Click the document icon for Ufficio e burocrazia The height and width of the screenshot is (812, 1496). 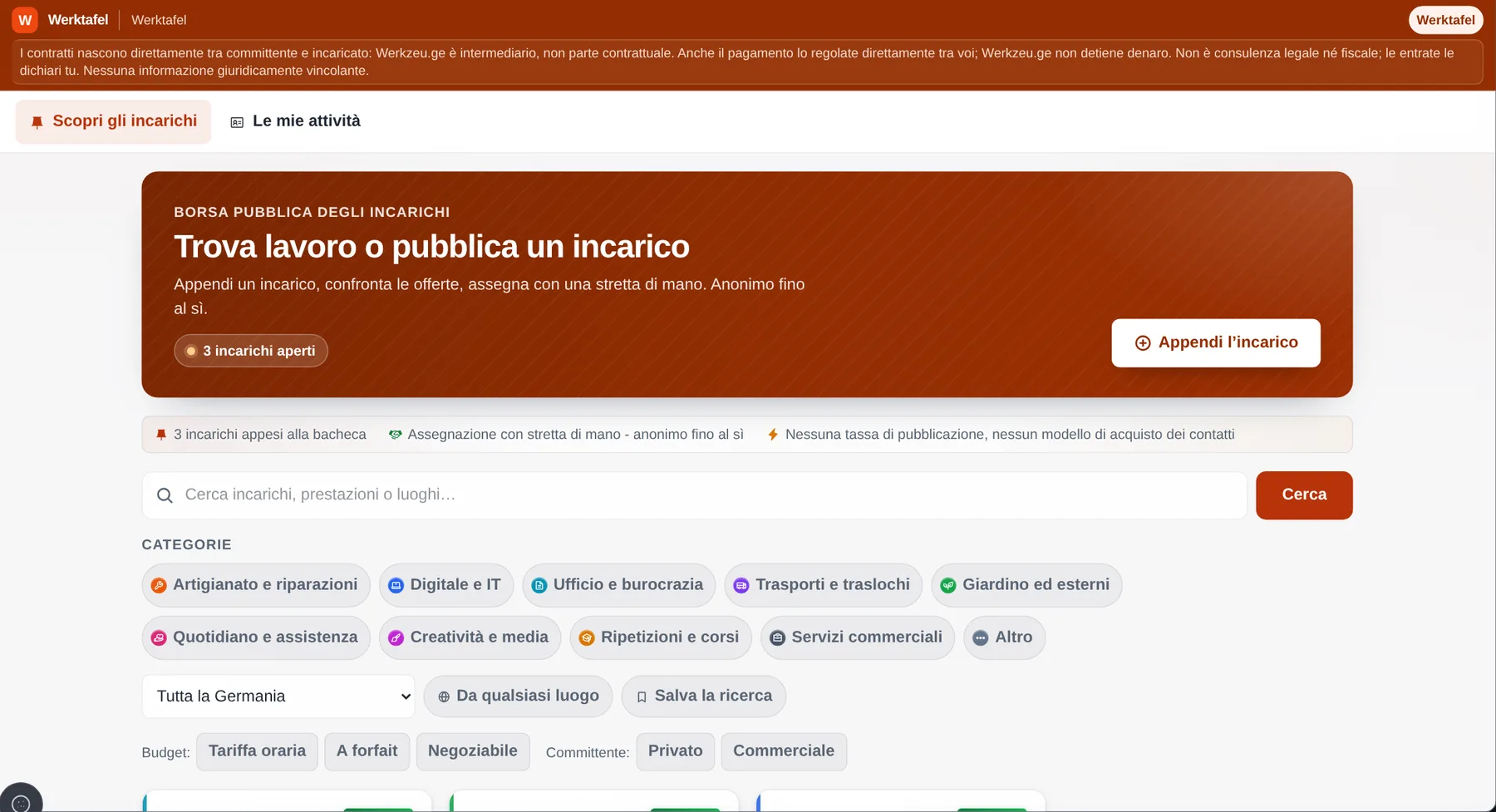click(x=539, y=586)
